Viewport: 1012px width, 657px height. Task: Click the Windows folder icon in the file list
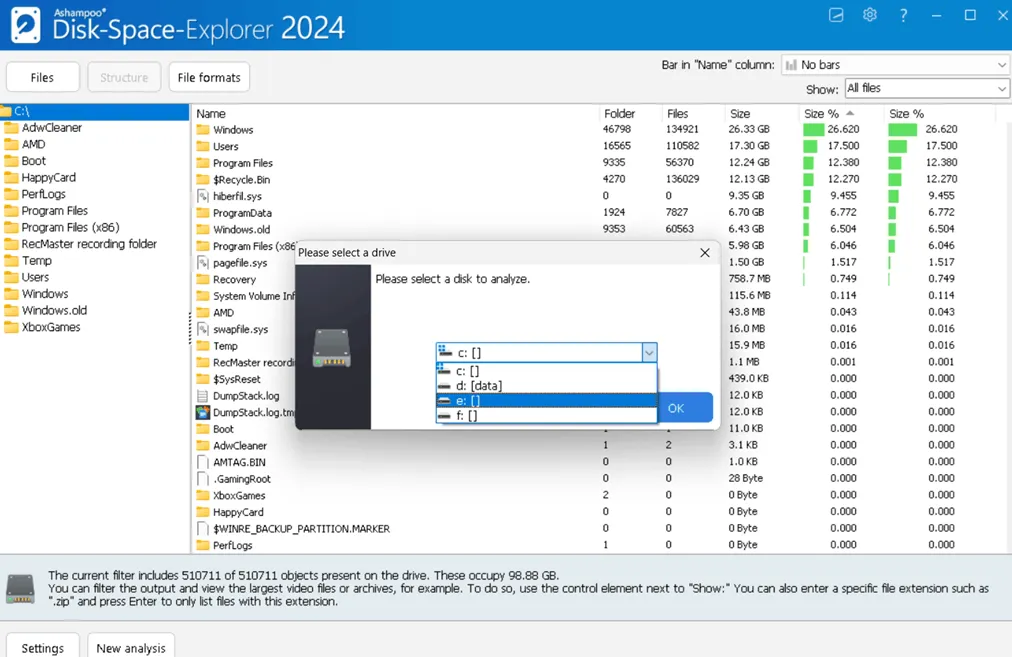[x=203, y=130]
